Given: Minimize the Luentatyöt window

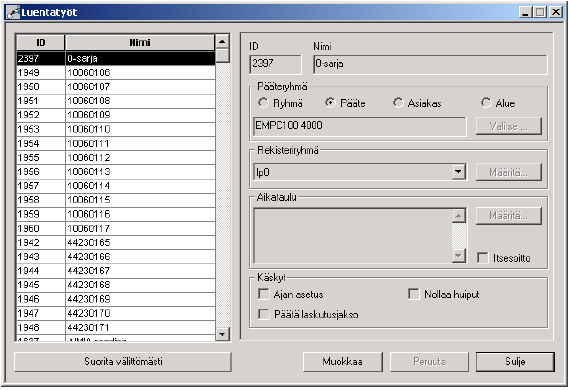Looking at the screenshot, I should point(525,12).
